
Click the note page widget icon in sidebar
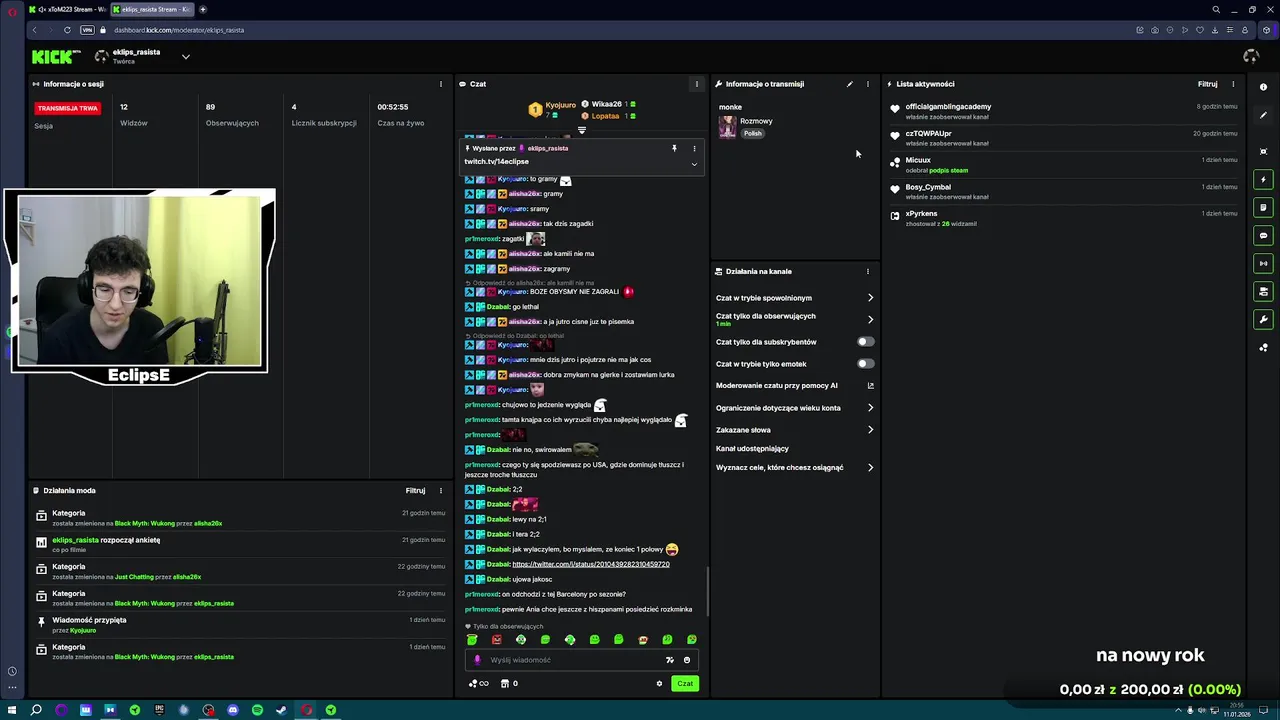click(1263, 208)
